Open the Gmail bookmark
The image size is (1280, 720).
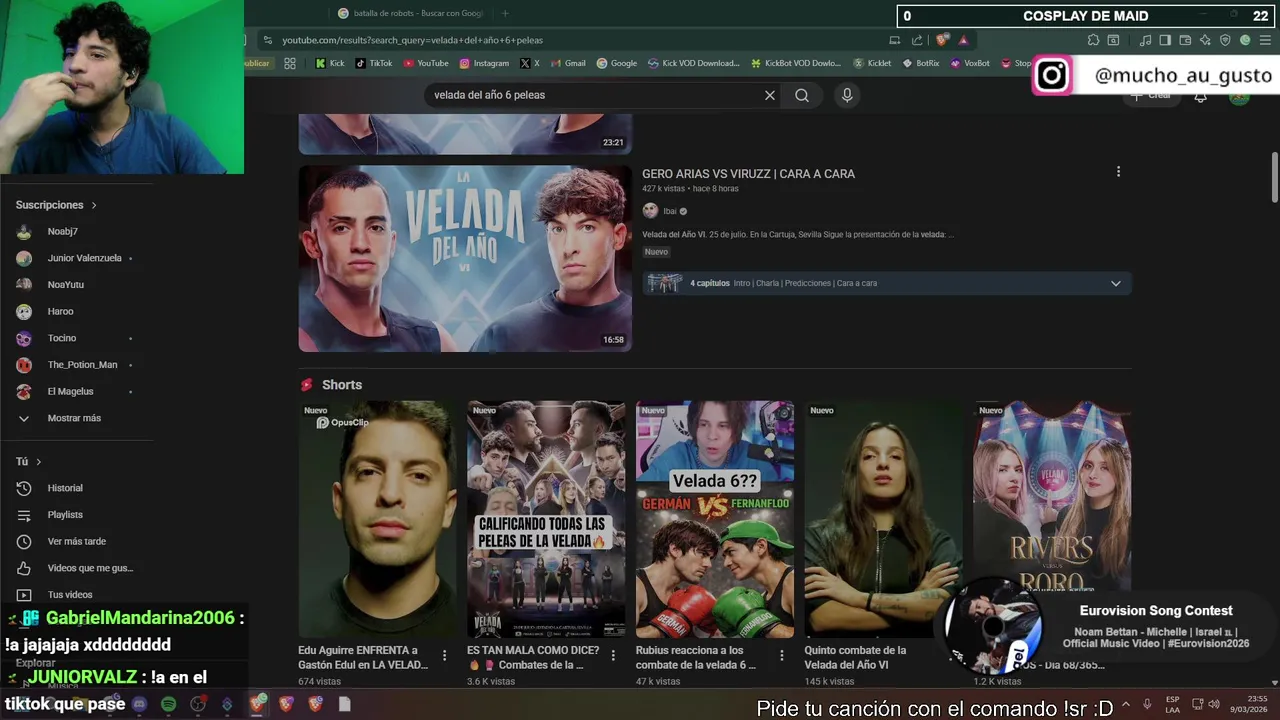pyautogui.click(x=567, y=63)
